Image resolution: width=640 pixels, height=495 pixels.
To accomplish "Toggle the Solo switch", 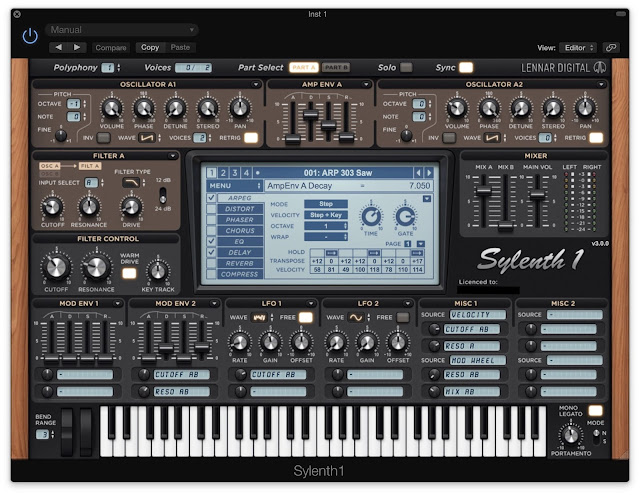I will point(406,67).
